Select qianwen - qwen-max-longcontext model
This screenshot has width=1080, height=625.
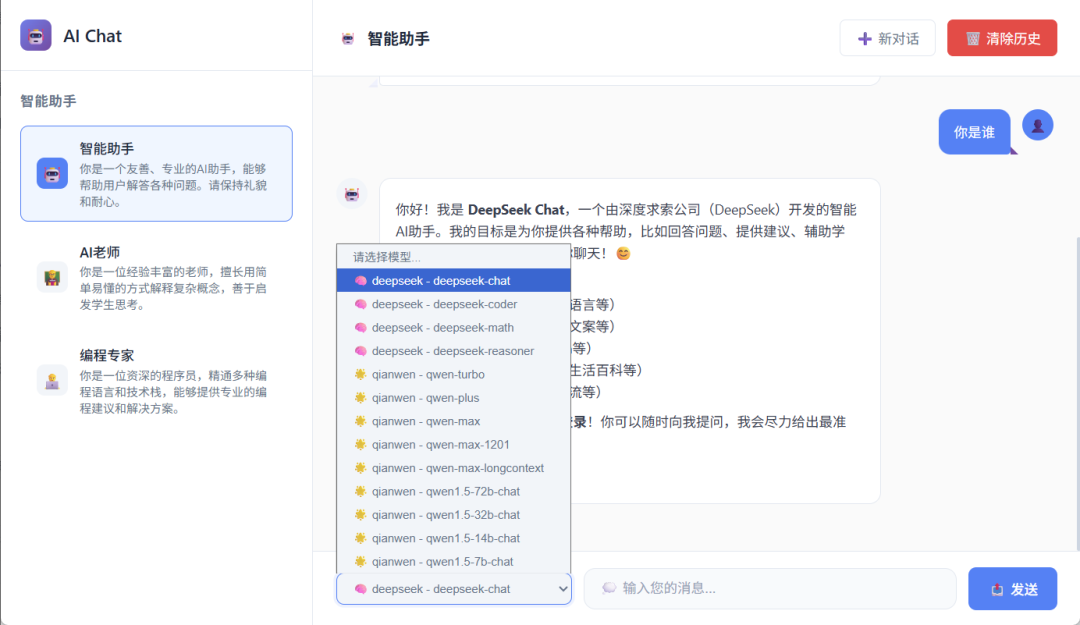point(454,468)
